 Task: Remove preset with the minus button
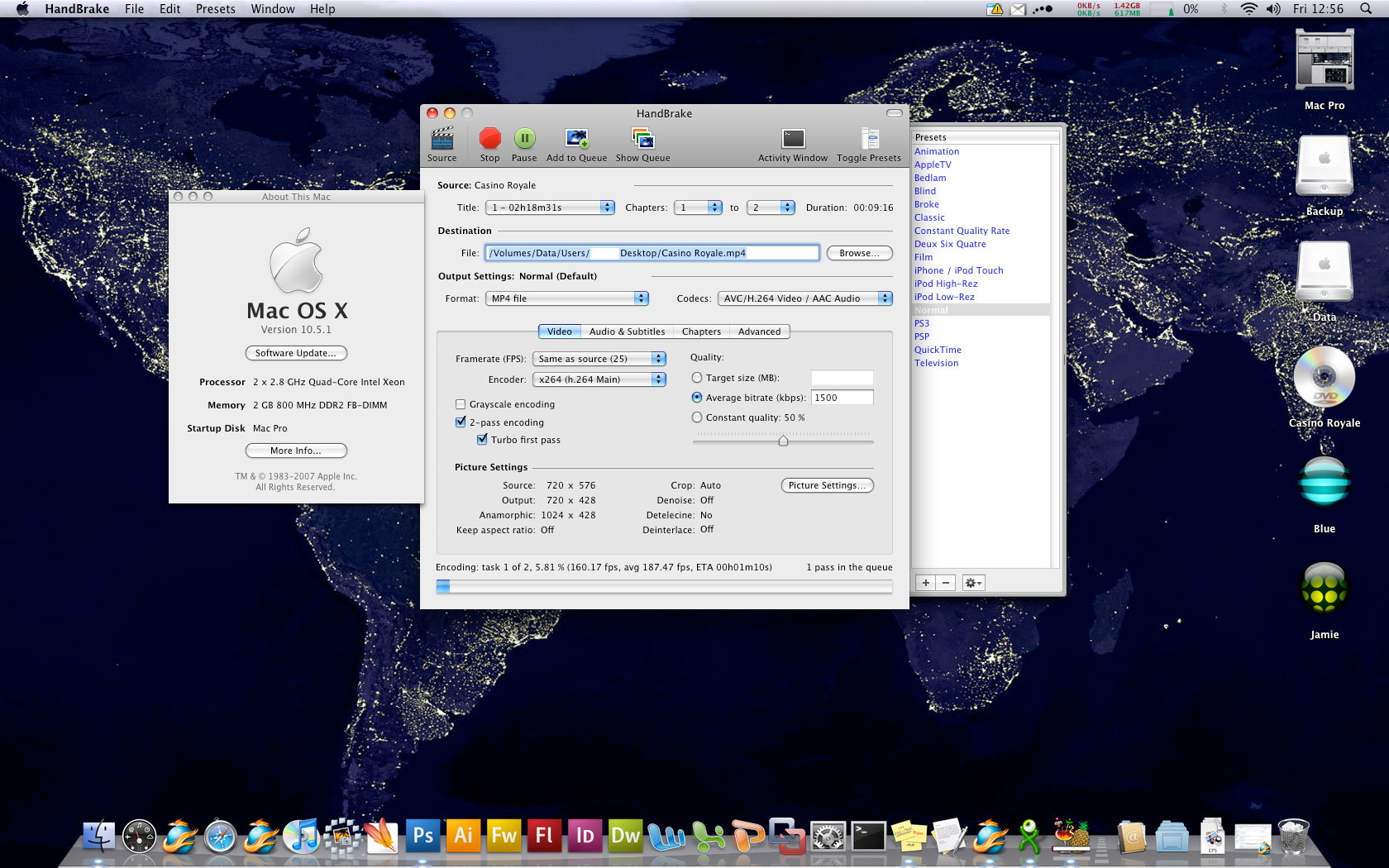coord(946,583)
